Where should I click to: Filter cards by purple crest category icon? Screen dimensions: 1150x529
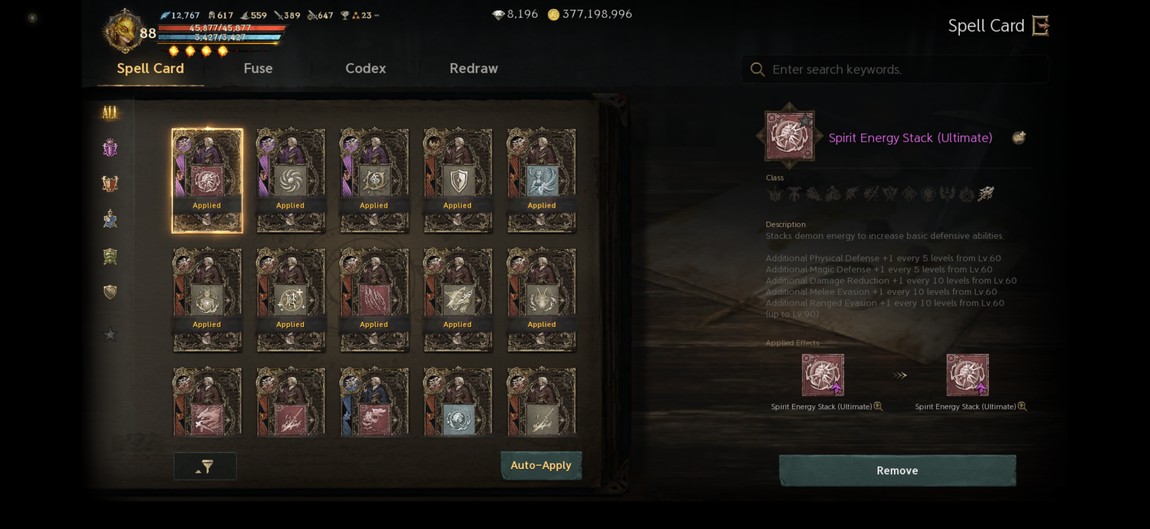point(109,148)
